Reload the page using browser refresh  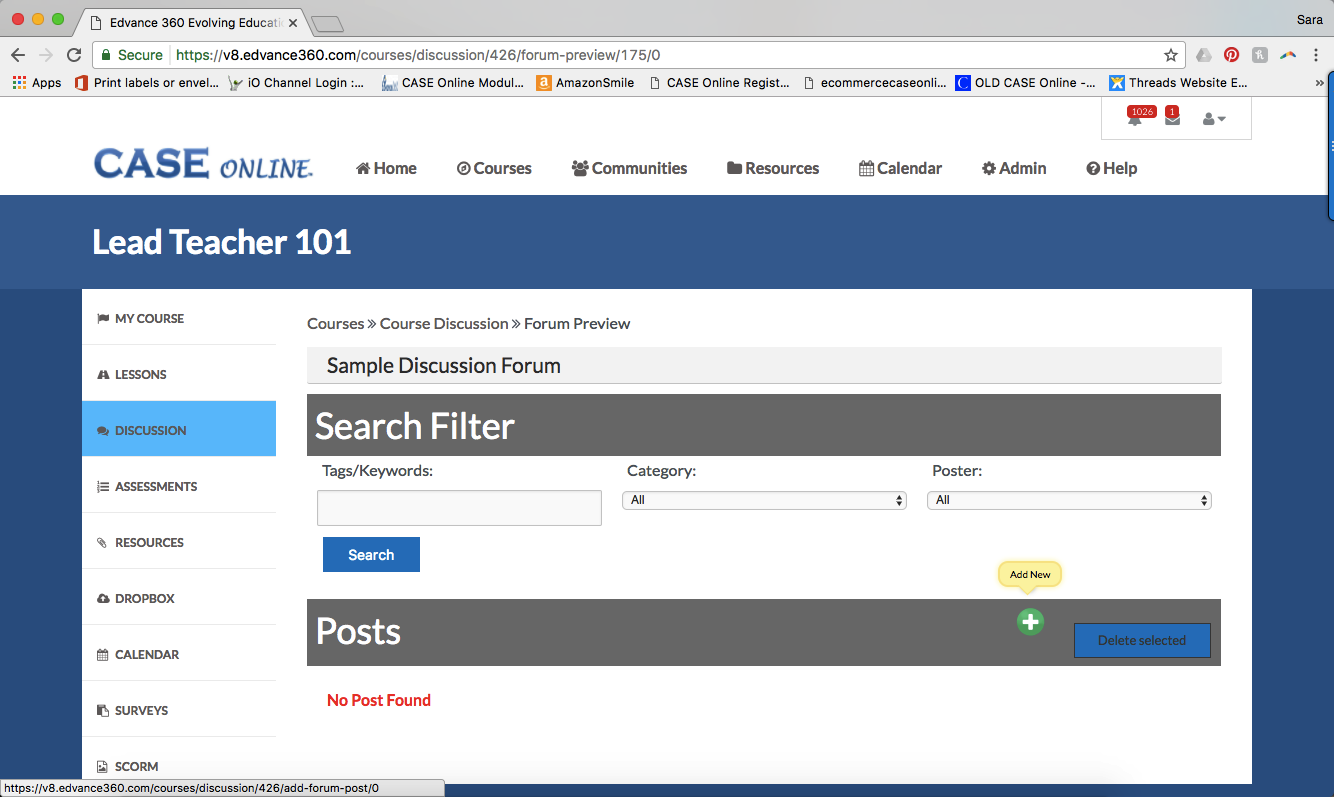coord(74,56)
